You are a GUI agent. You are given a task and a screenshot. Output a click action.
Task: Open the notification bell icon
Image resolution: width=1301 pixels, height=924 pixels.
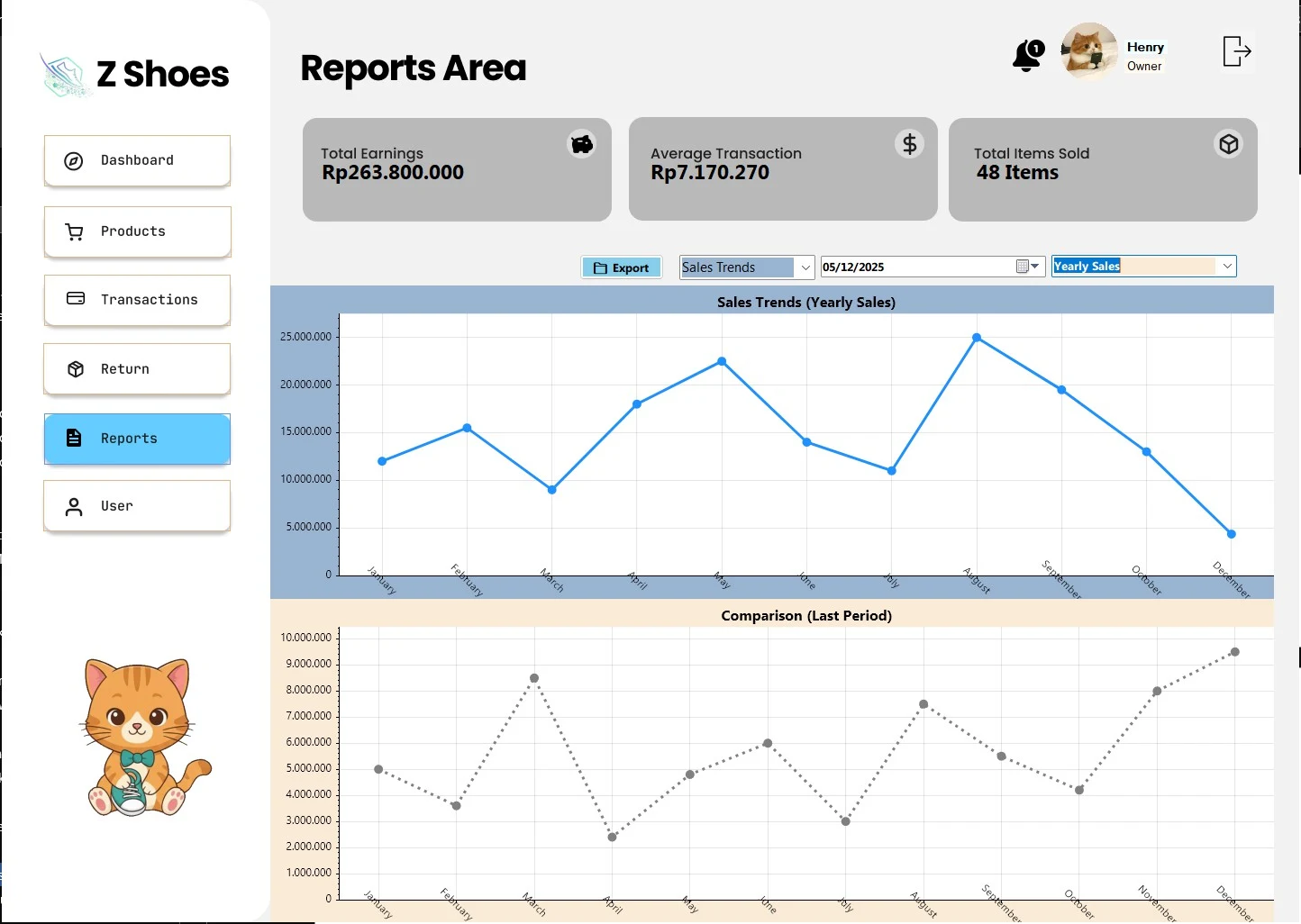1027,55
